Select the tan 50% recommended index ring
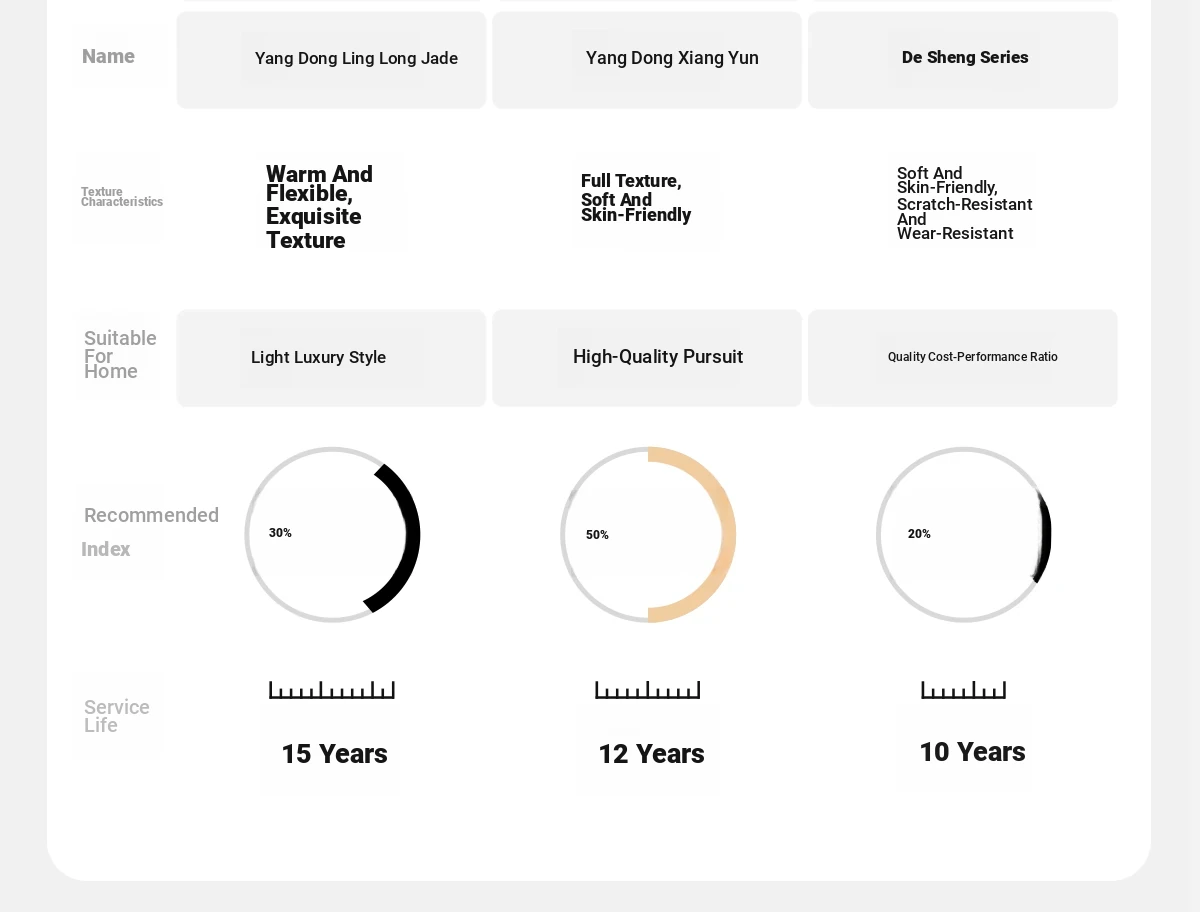The image size is (1200, 912). [x=648, y=535]
